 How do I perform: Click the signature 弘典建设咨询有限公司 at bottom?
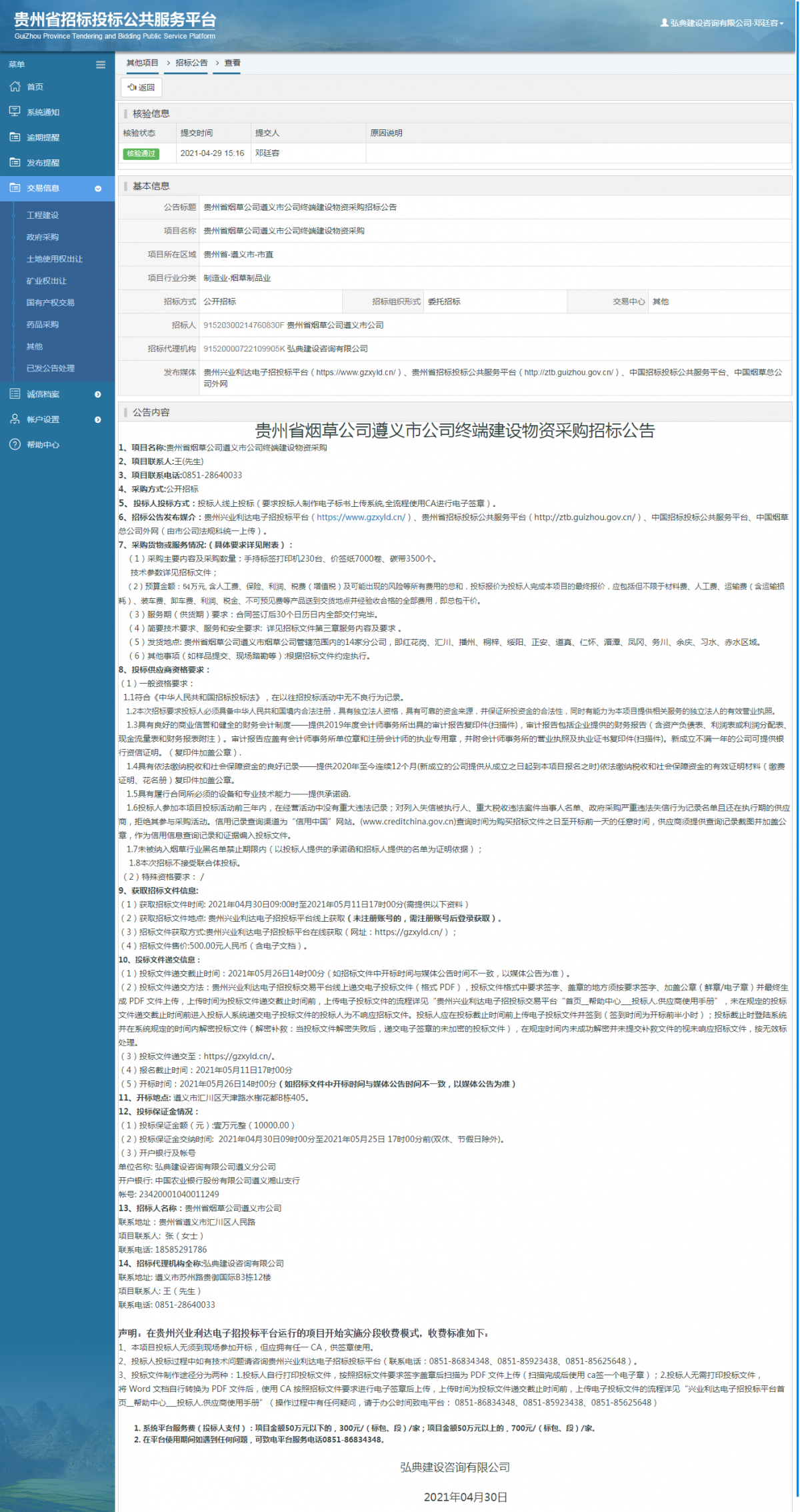click(x=455, y=1467)
